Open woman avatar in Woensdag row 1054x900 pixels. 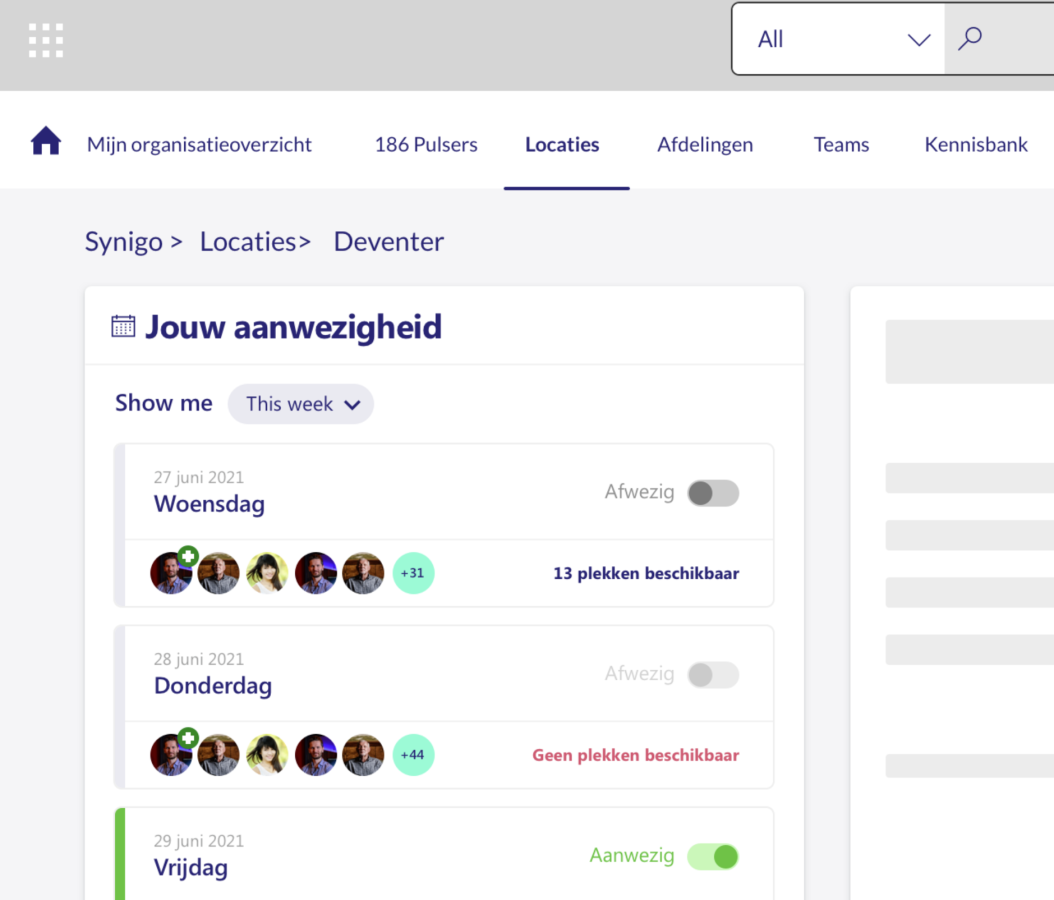pos(267,573)
